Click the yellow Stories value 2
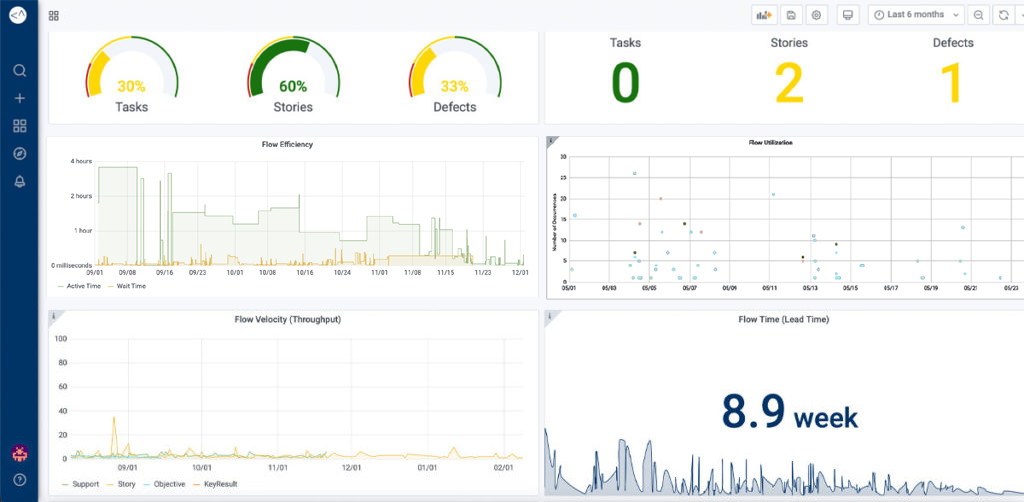The width and height of the screenshot is (1024, 502). (x=790, y=83)
